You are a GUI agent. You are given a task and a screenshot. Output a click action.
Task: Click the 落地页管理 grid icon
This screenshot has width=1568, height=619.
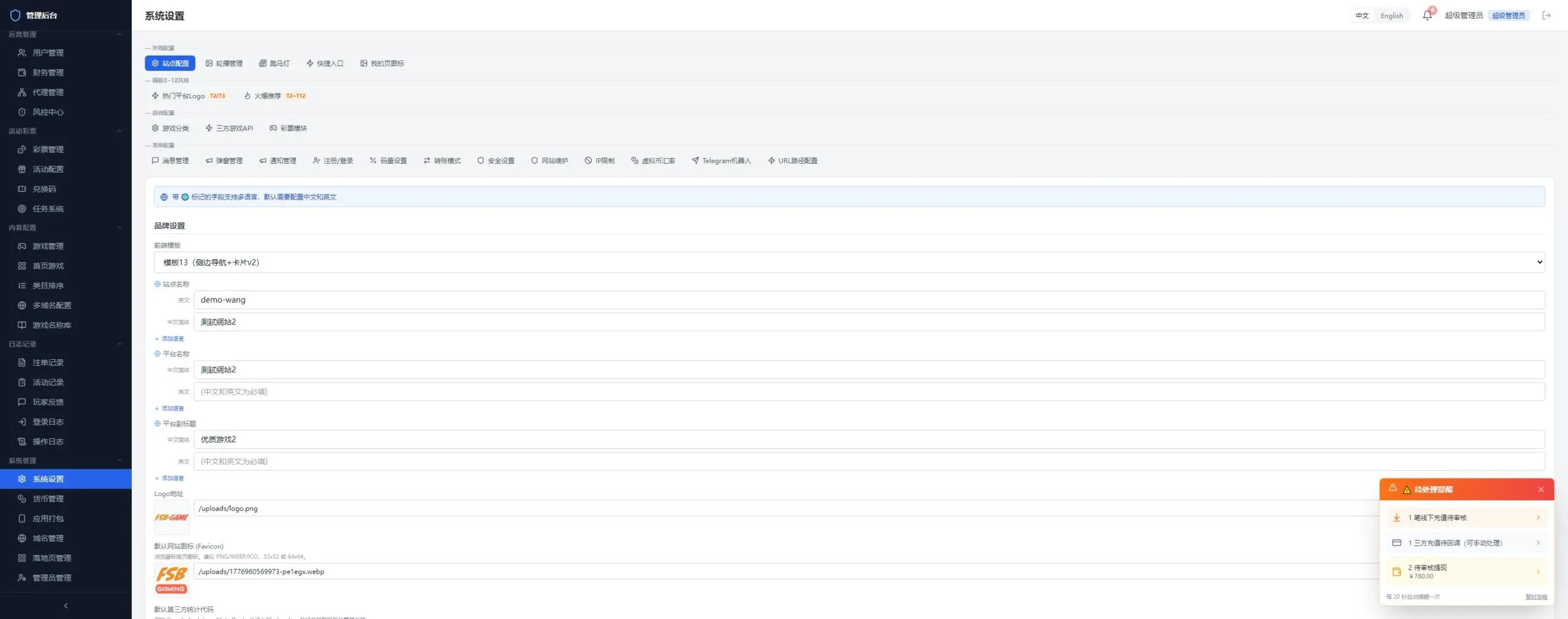point(21,558)
